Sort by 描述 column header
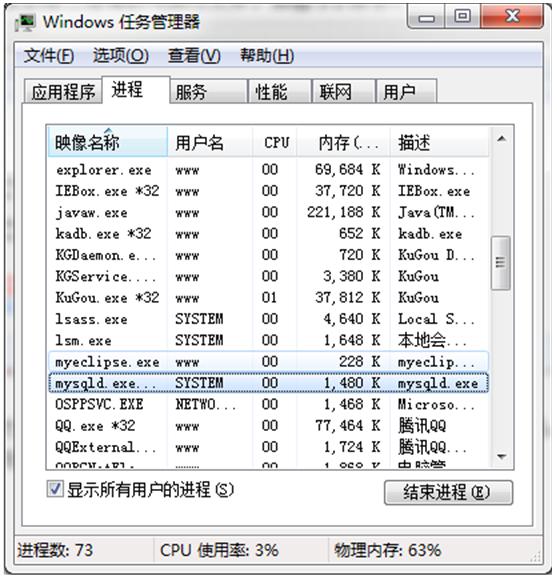Screen dimensions: 557x580 (439, 142)
